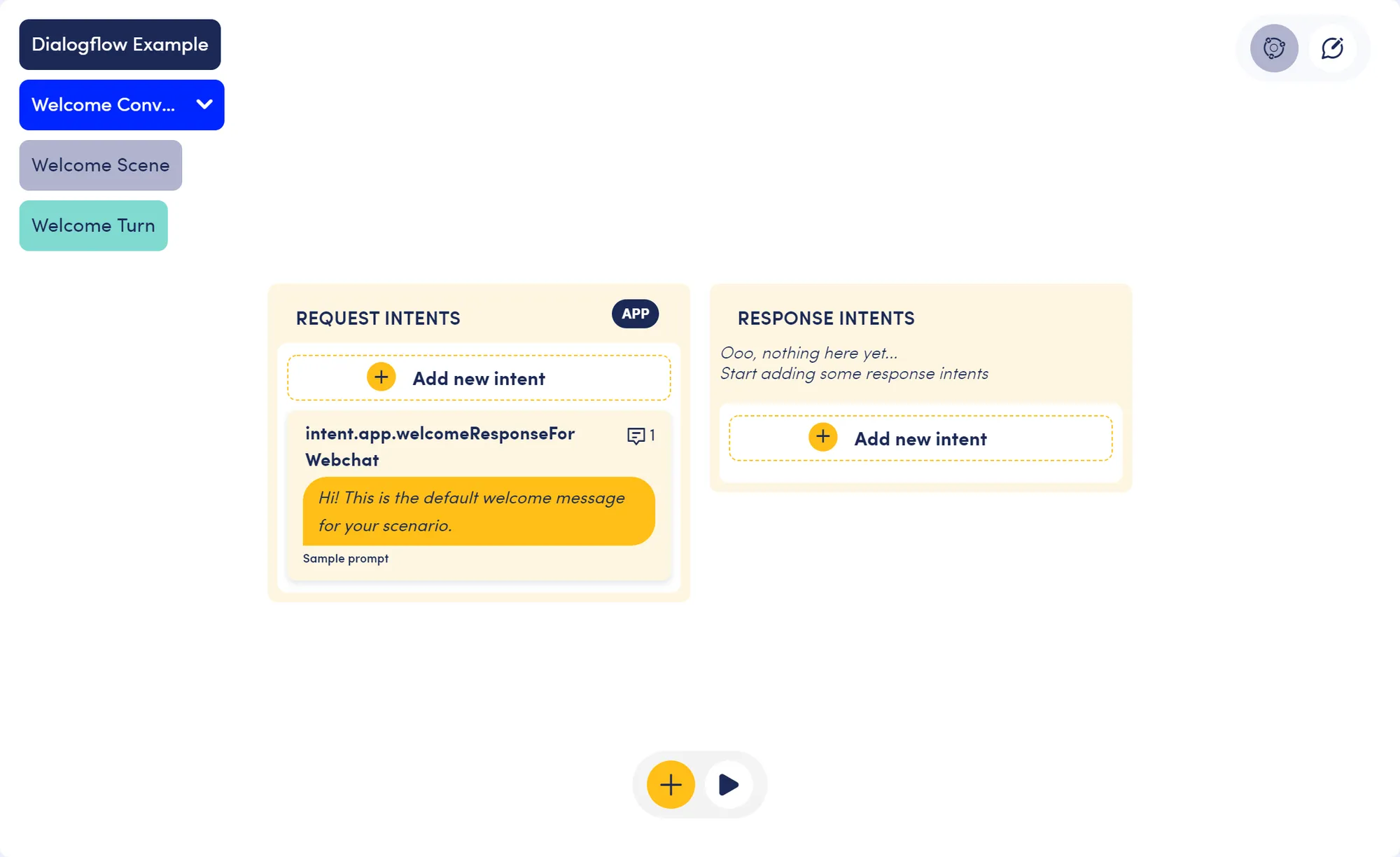This screenshot has height=857, width=1400.
Task: Select the Welcome Turn breadcrumb
Action: (93, 225)
